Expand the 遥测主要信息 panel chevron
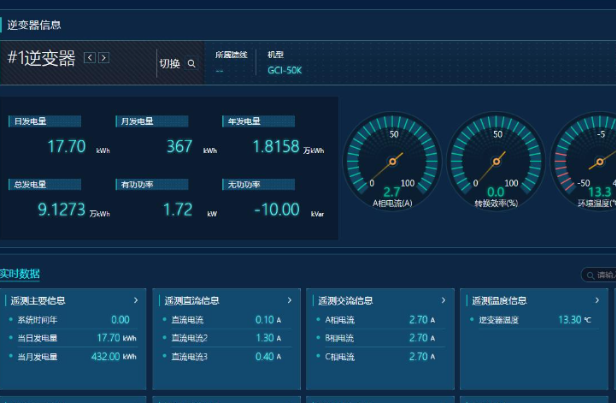The image size is (616, 403). [x=135, y=300]
